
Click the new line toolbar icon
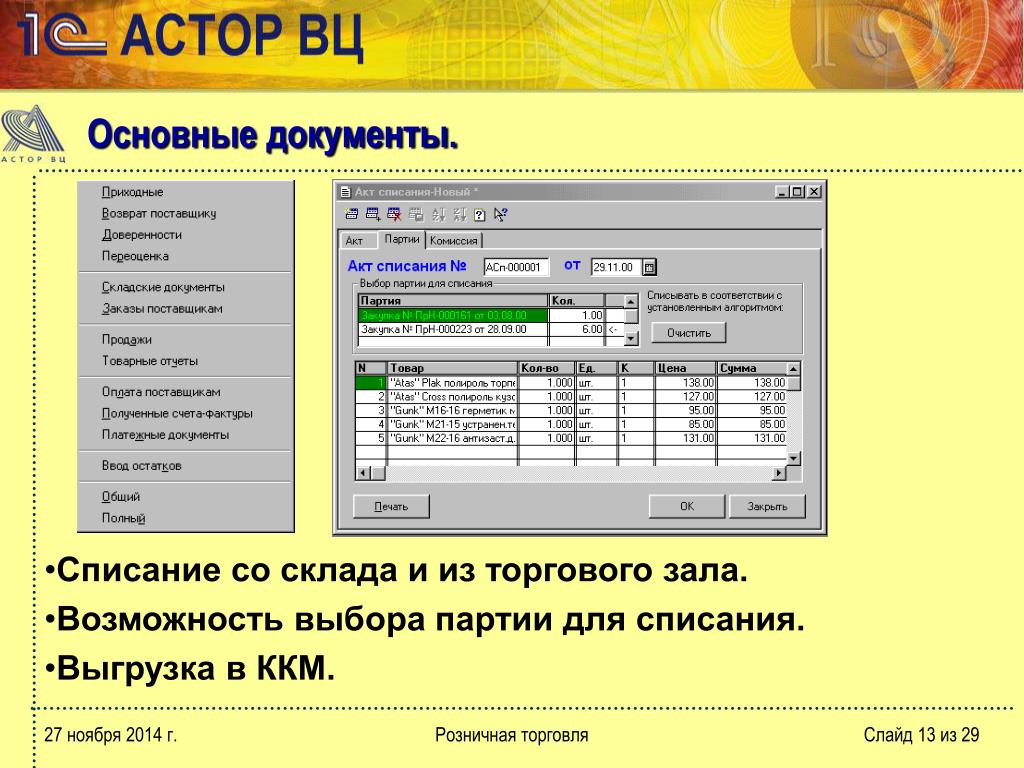(x=351, y=214)
